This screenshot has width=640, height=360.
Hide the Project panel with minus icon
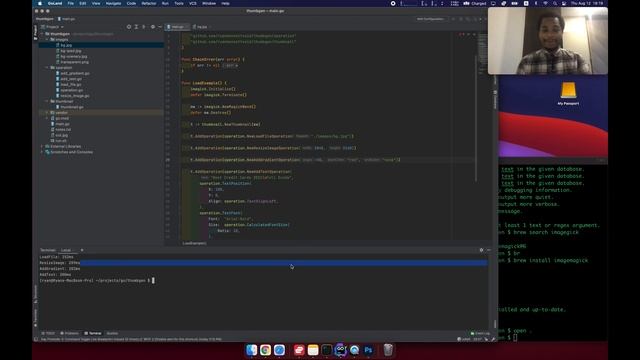[x=160, y=27]
